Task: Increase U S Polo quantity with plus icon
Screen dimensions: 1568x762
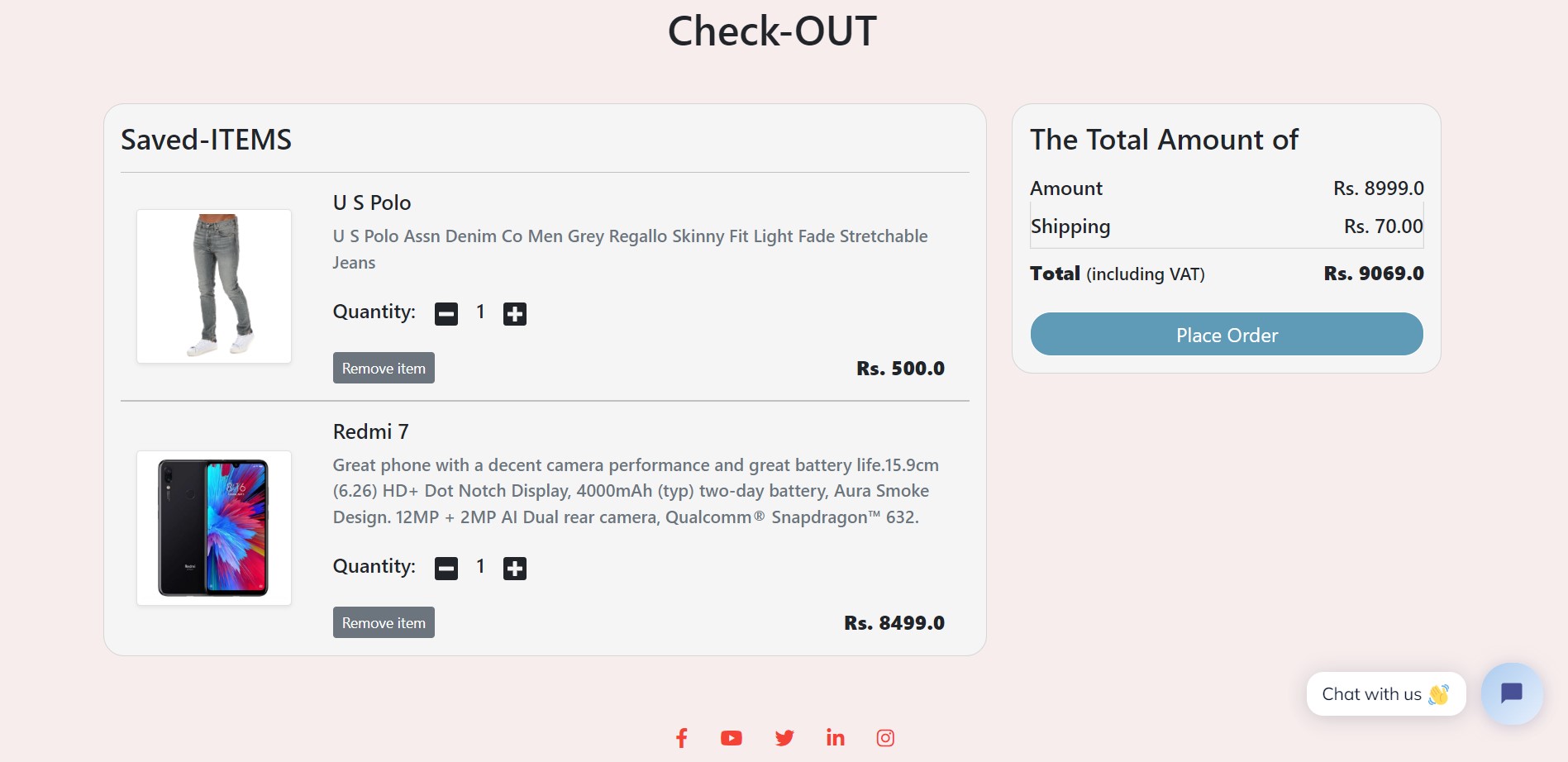Action: coord(513,312)
